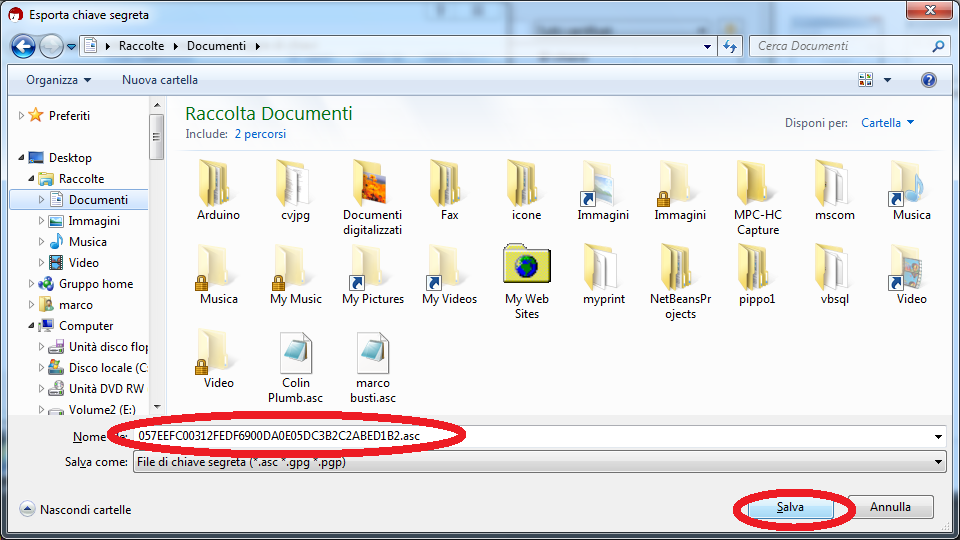Screen dimensions: 960x540
Task: Expand the Preferiti tree node
Action: point(22,116)
